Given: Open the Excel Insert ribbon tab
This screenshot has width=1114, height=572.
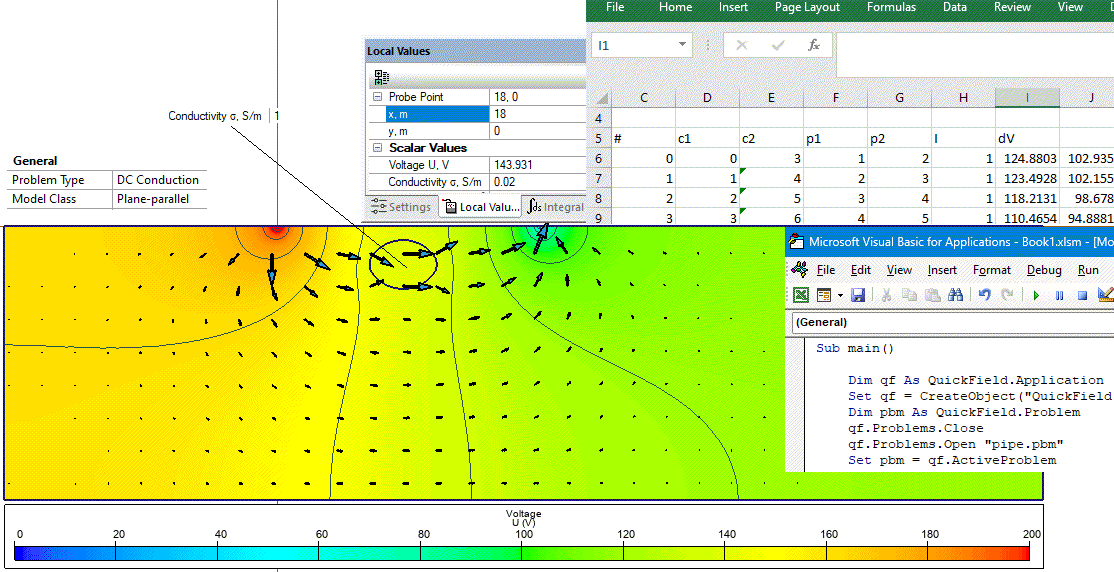Looking at the screenshot, I should coord(733,7).
